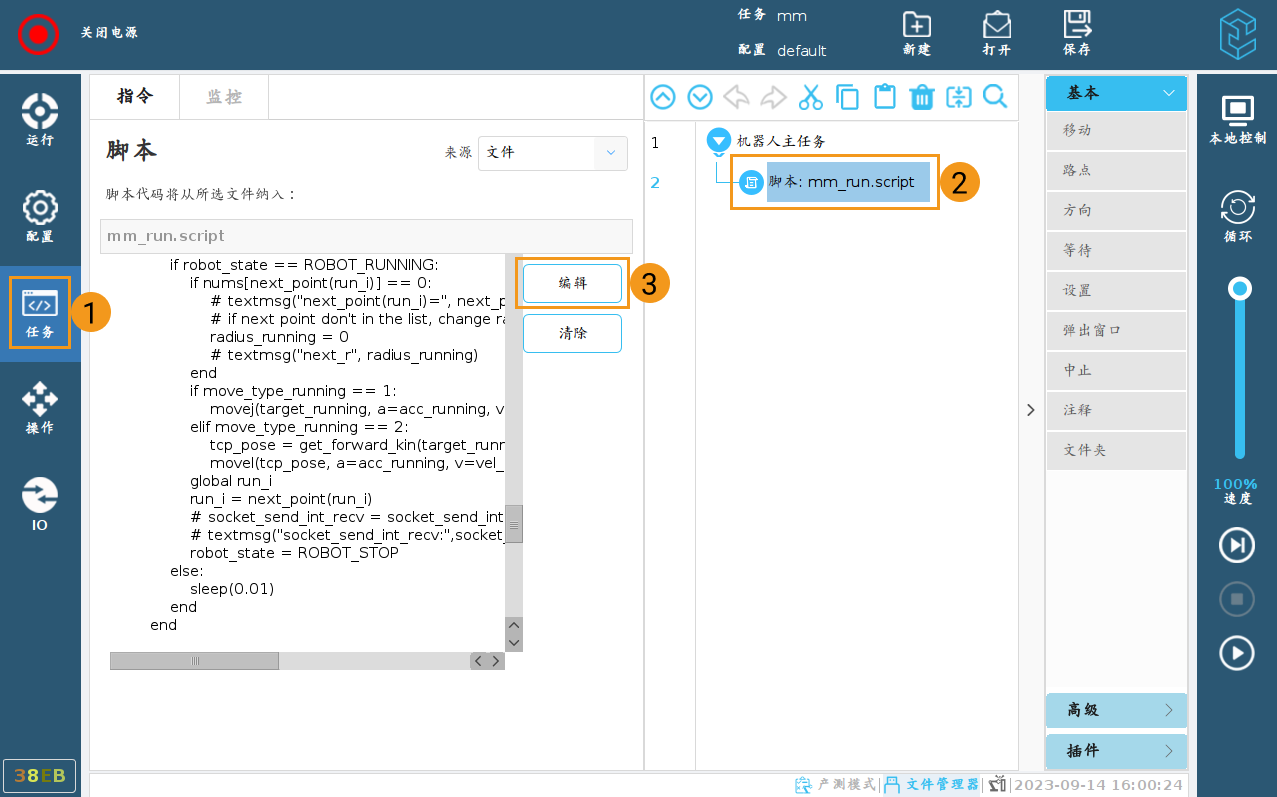1277x797 pixels.
Task: Cut the selected task node
Action: tap(810, 97)
